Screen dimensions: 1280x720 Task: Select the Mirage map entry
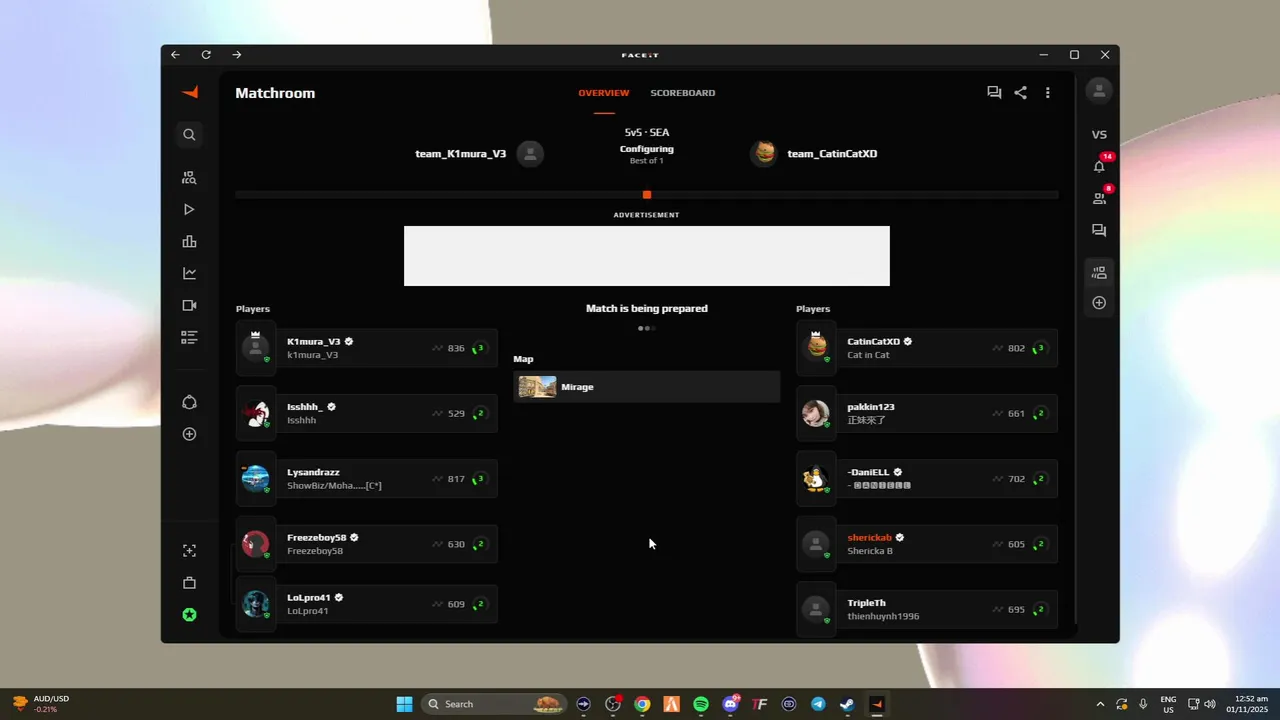coord(646,387)
